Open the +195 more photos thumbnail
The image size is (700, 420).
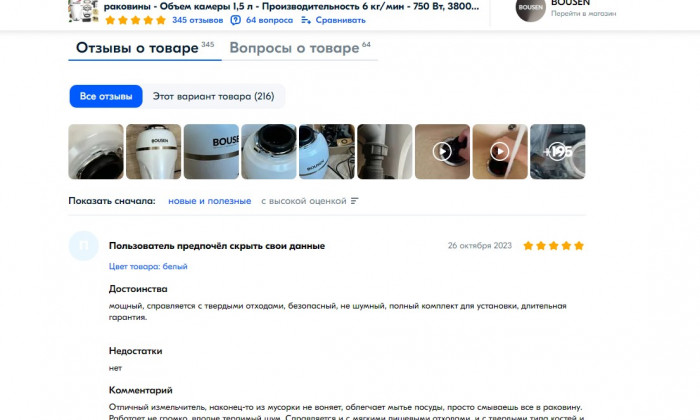558,152
